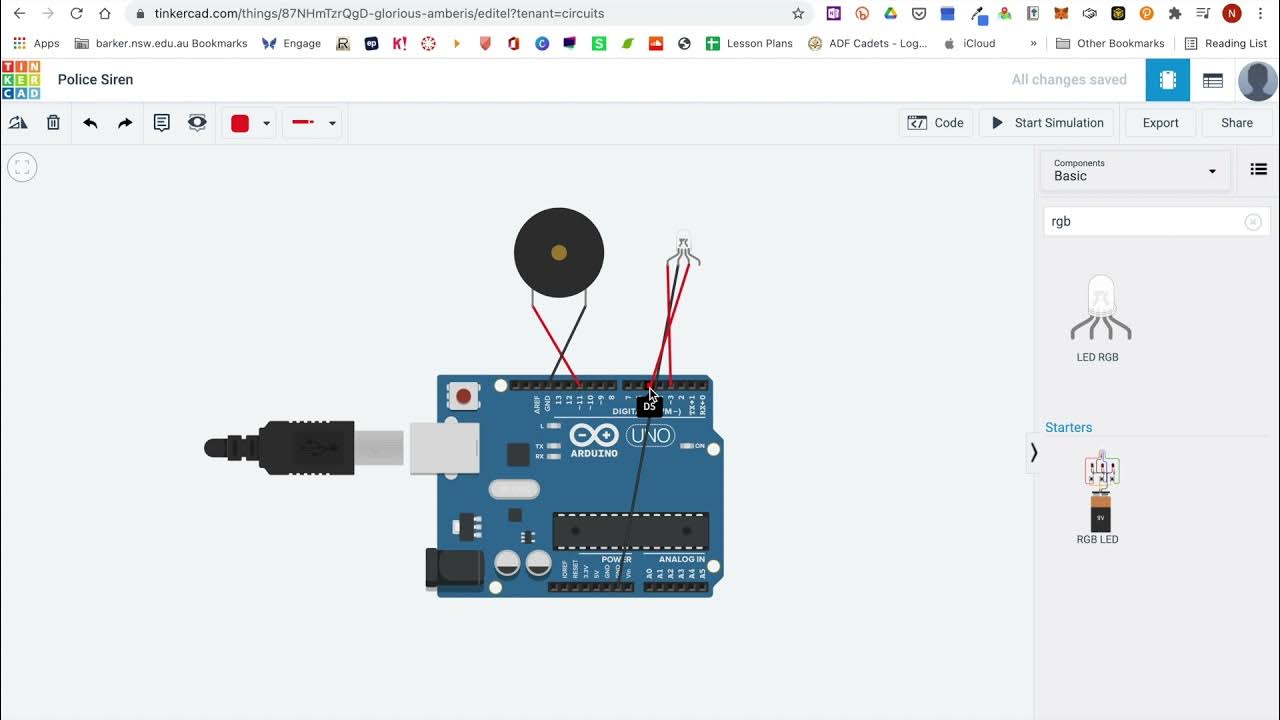The height and width of the screenshot is (720, 1280).
Task: Bookmark this page with star
Action: (x=798, y=14)
